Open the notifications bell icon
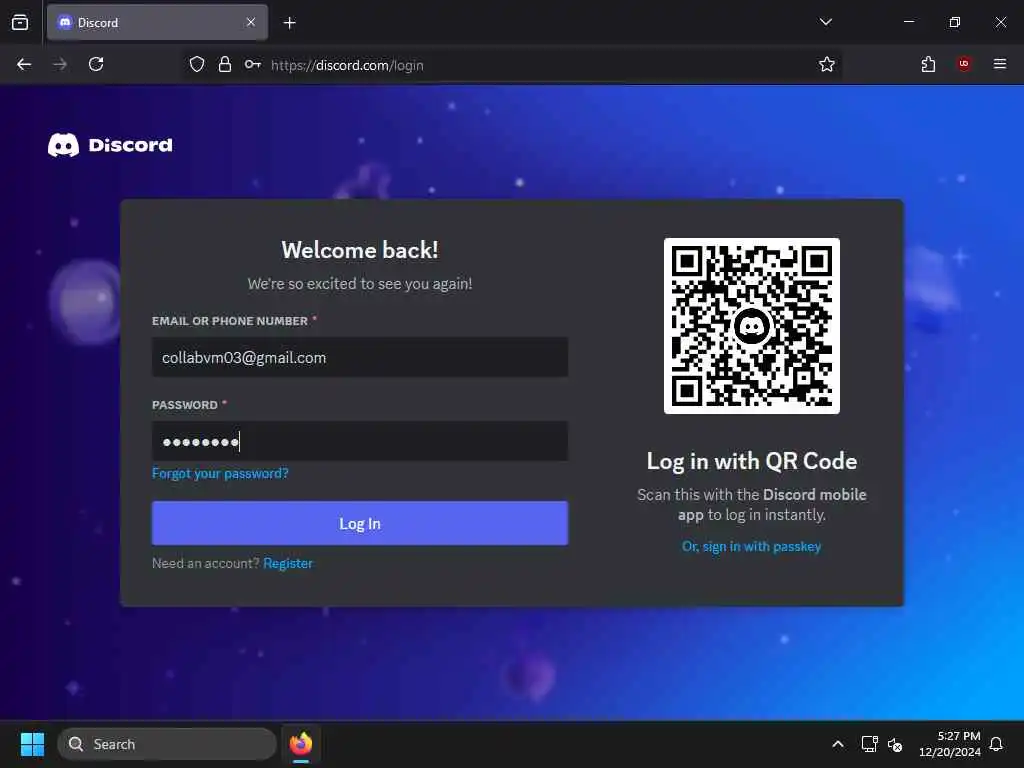Viewport: 1024px width, 768px height. click(996, 744)
